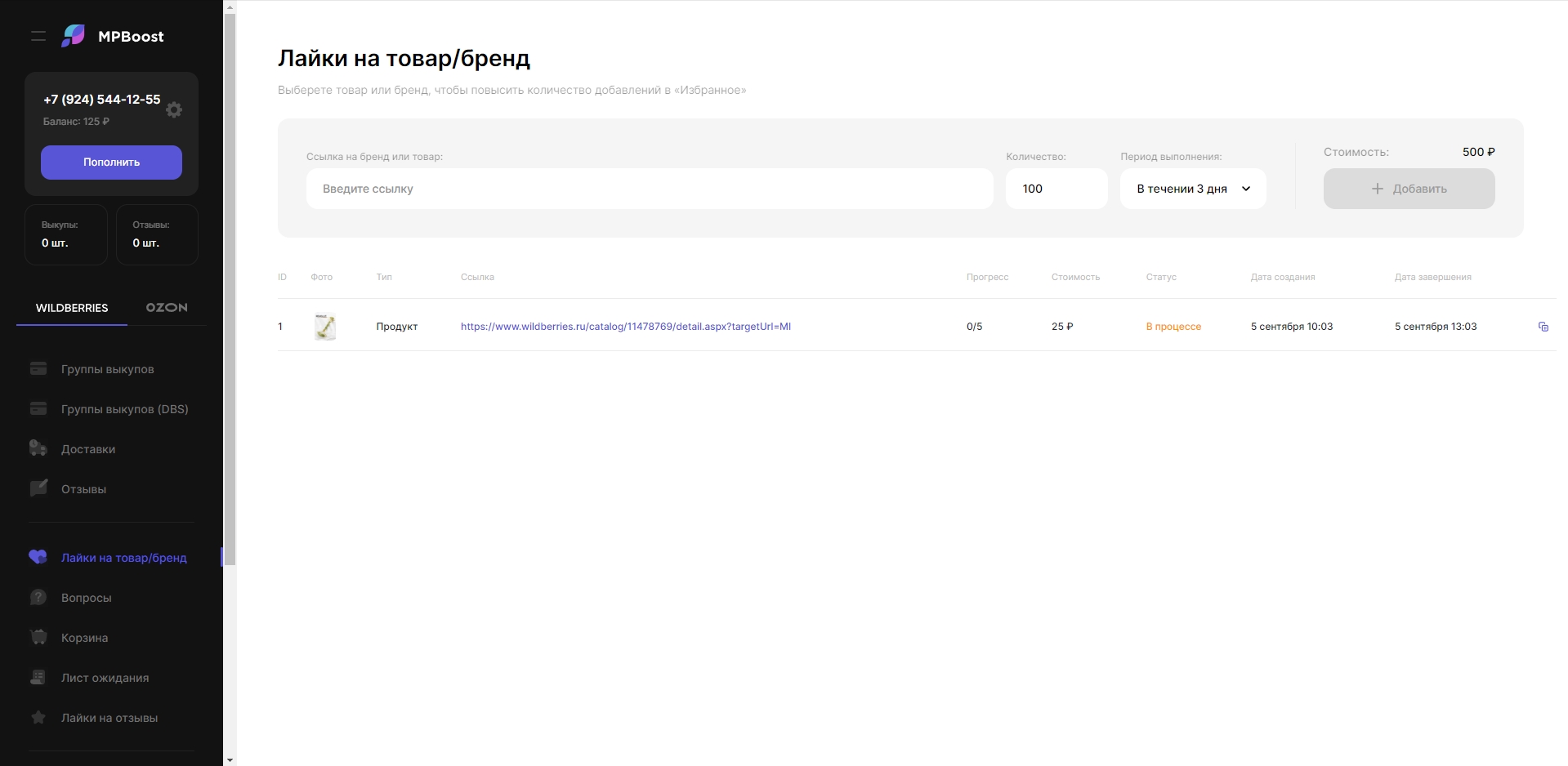Image resolution: width=1568 pixels, height=766 pixels.
Task: Click the Доставки truck icon
Action: pyautogui.click(x=38, y=448)
